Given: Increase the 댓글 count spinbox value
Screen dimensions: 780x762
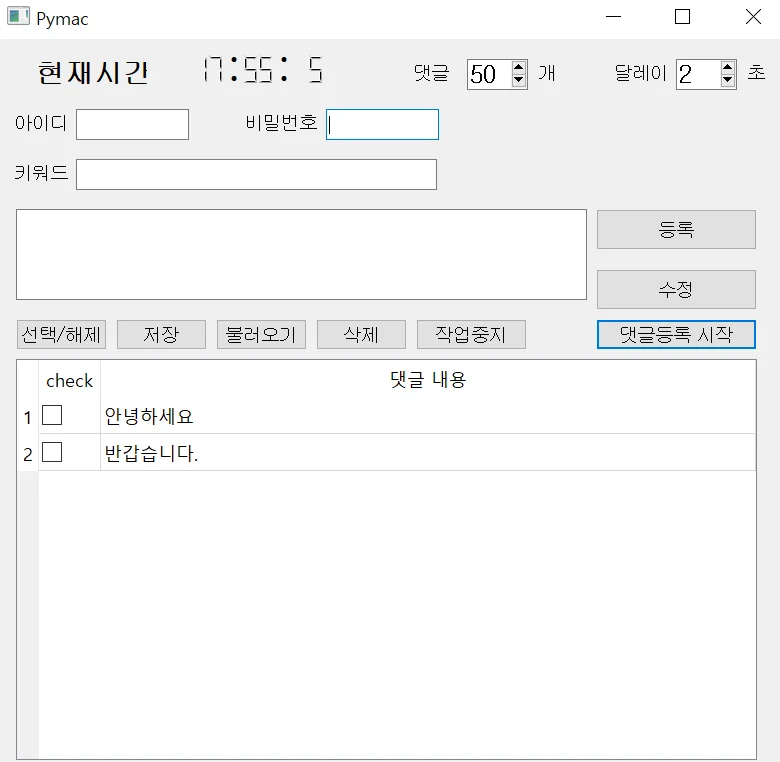Looking at the screenshot, I should click(x=518, y=67).
